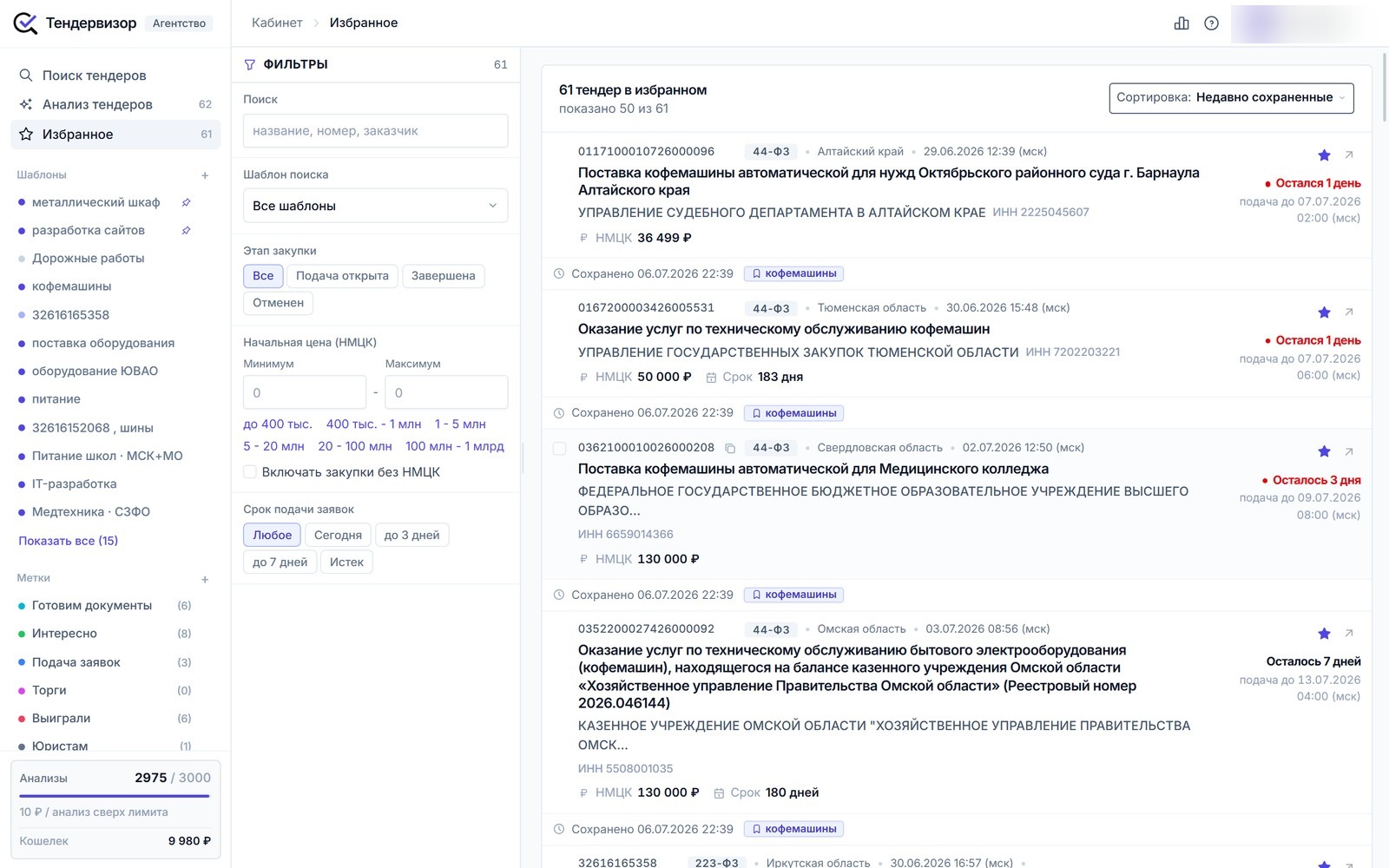
Task: Select до 7 дней deadline filter
Action: coord(280,562)
